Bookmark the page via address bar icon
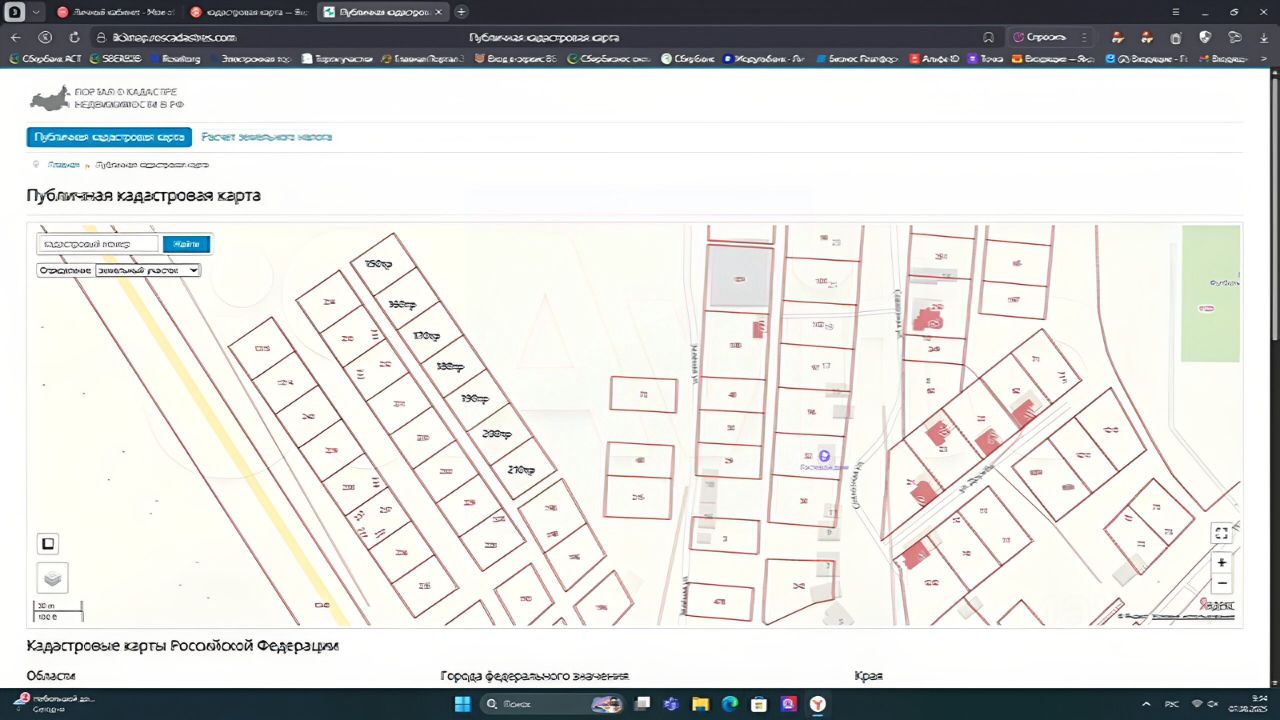Viewport: 1280px width, 720px height. [x=988, y=37]
